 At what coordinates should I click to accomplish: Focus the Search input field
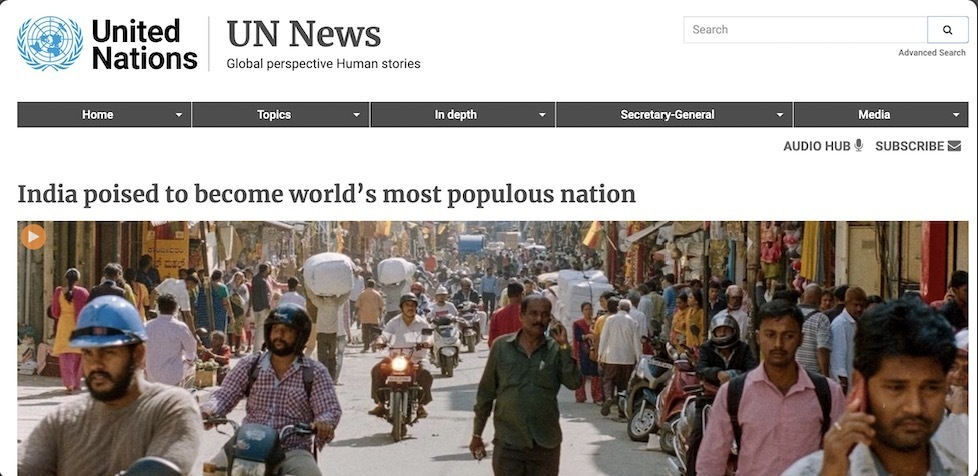(x=805, y=29)
